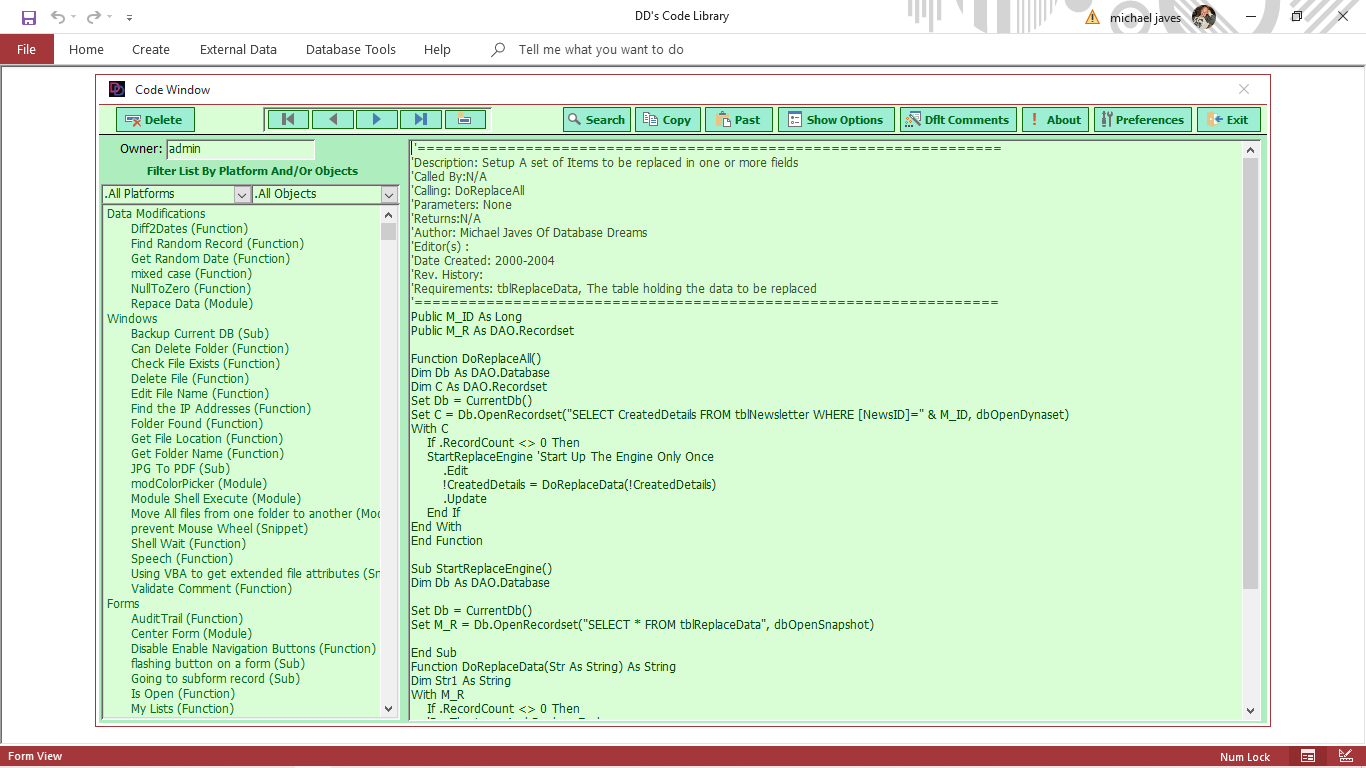Go to the previous record button

(x=332, y=120)
